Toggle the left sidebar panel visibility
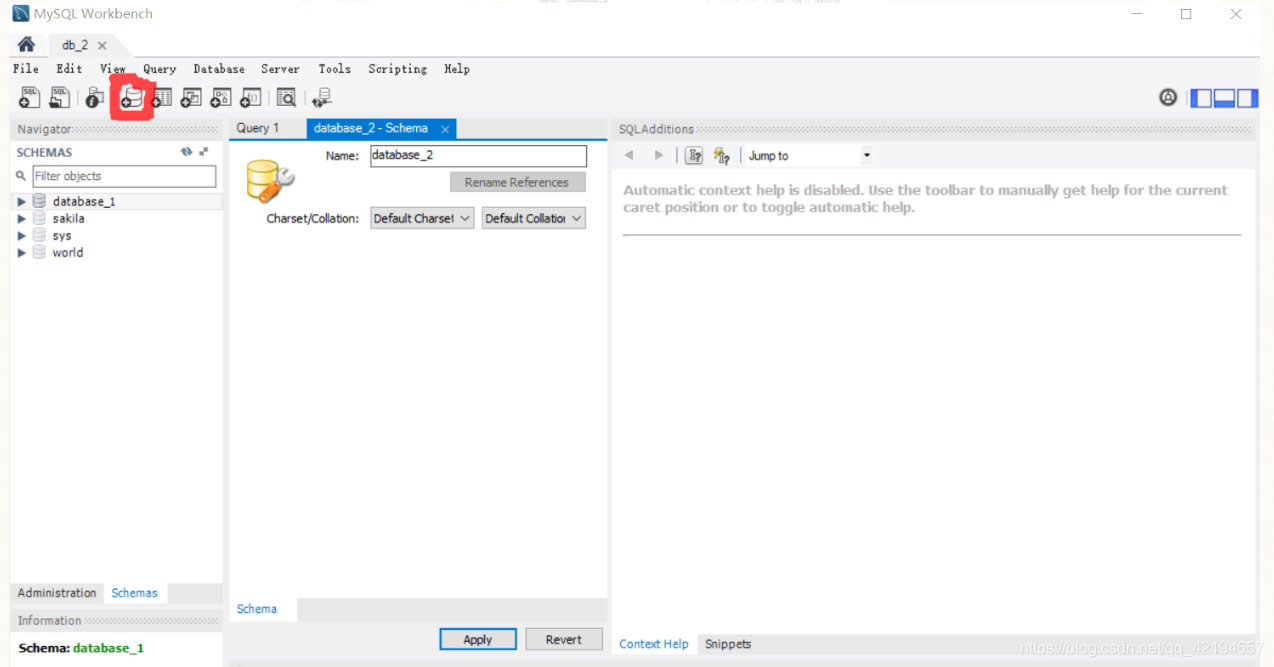Image resolution: width=1274 pixels, height=667 pixels. [x=1201, y=97]
